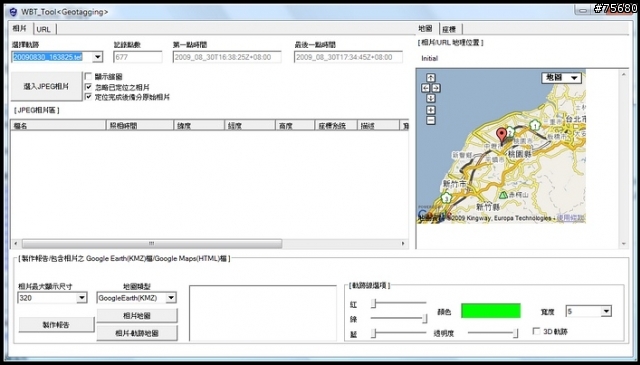
Task: Click the 匯入JPEG相片 button
Action: (x=46, y=86)
